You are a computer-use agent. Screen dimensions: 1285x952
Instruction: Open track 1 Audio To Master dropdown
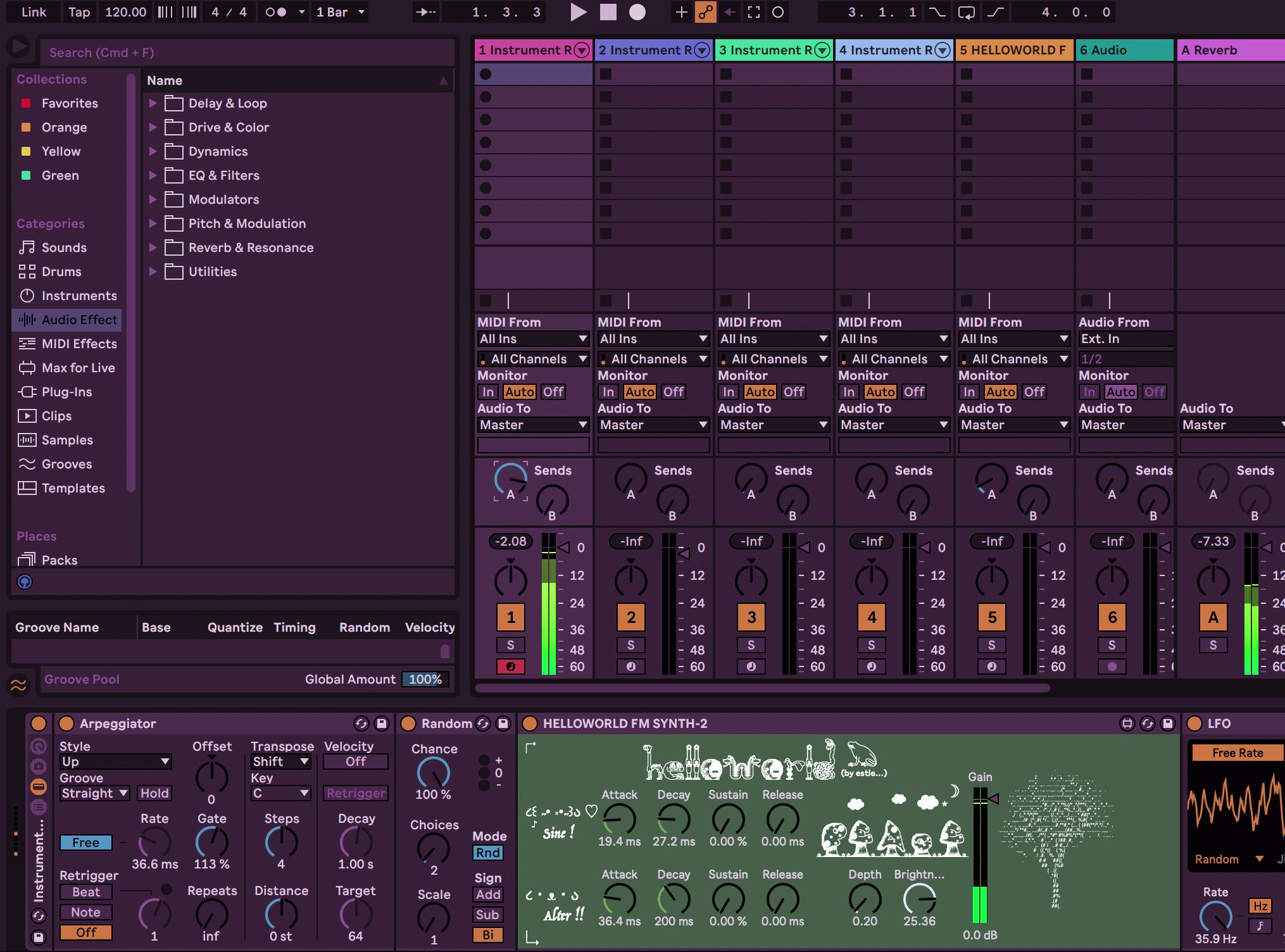click(x=533, y=425)
